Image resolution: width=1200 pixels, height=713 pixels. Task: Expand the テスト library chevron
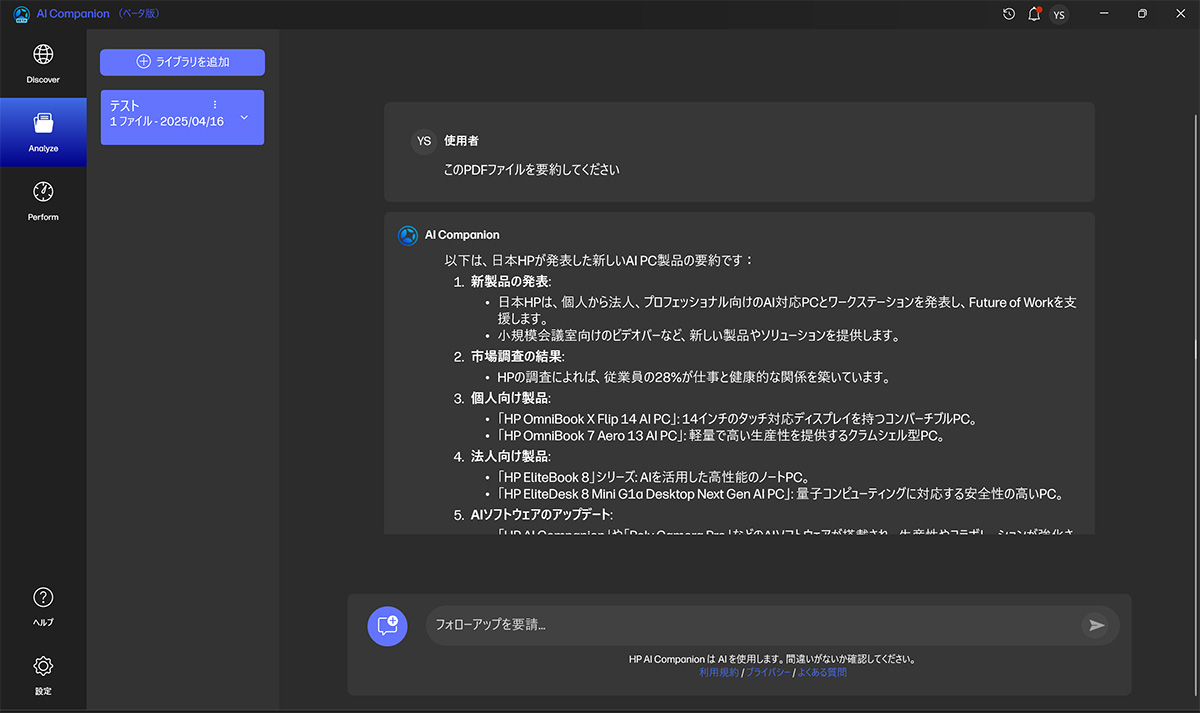[244, 117]
